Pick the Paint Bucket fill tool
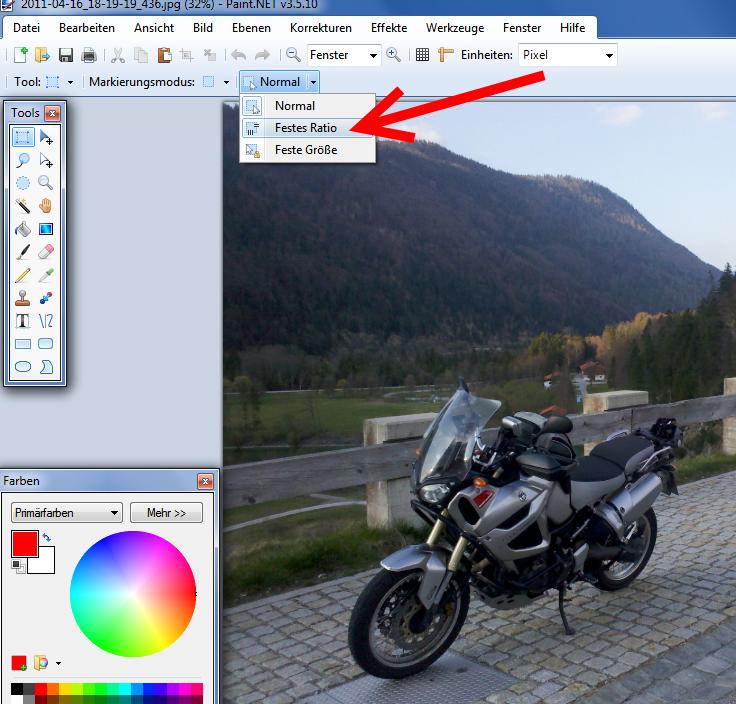Image resolution: width=736 pixels, height=704 pixels. (x=23, y=229)
